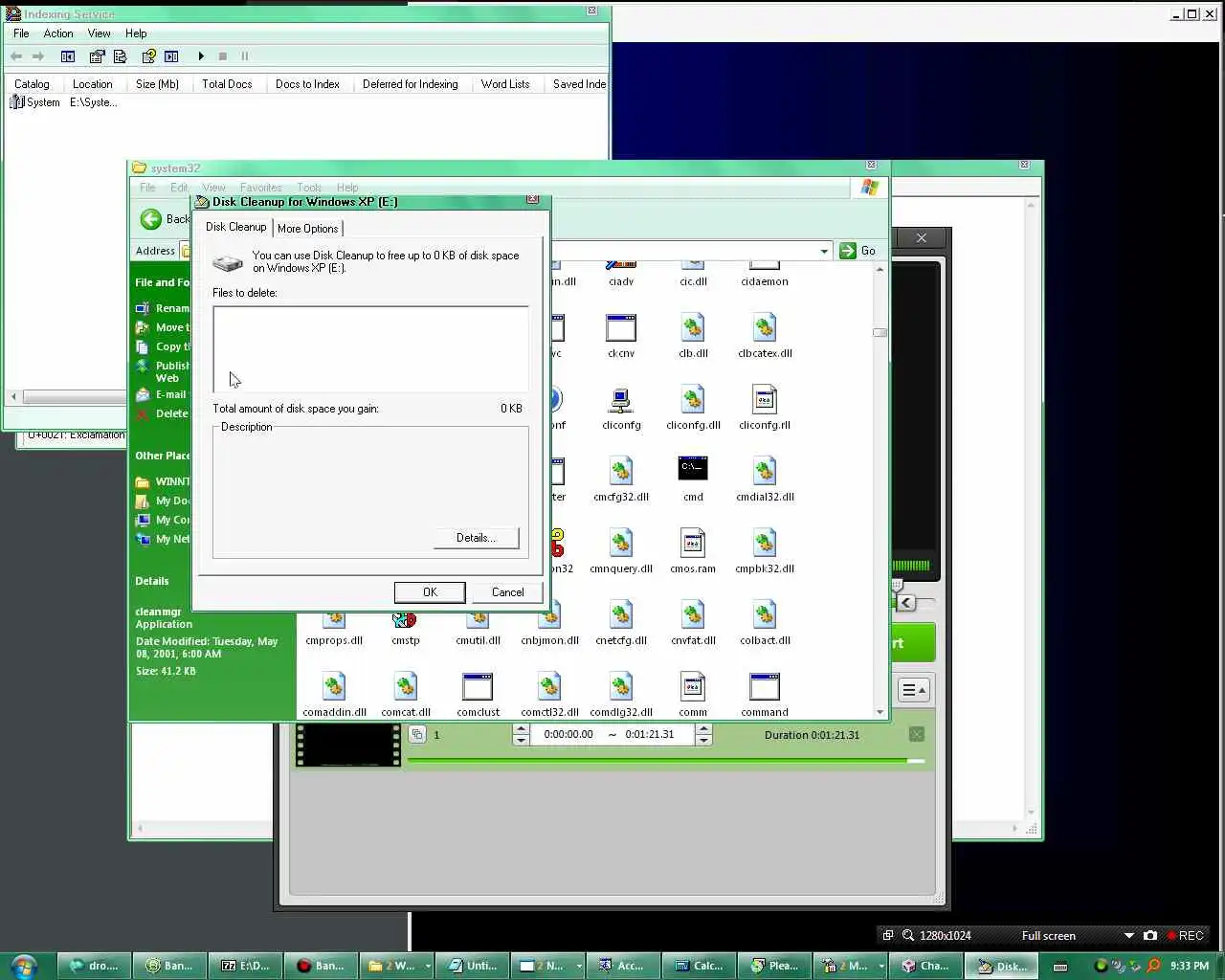Select the cliconfg application icon
This screenshot has height=980, width=1225.
(x=621, y=400)
